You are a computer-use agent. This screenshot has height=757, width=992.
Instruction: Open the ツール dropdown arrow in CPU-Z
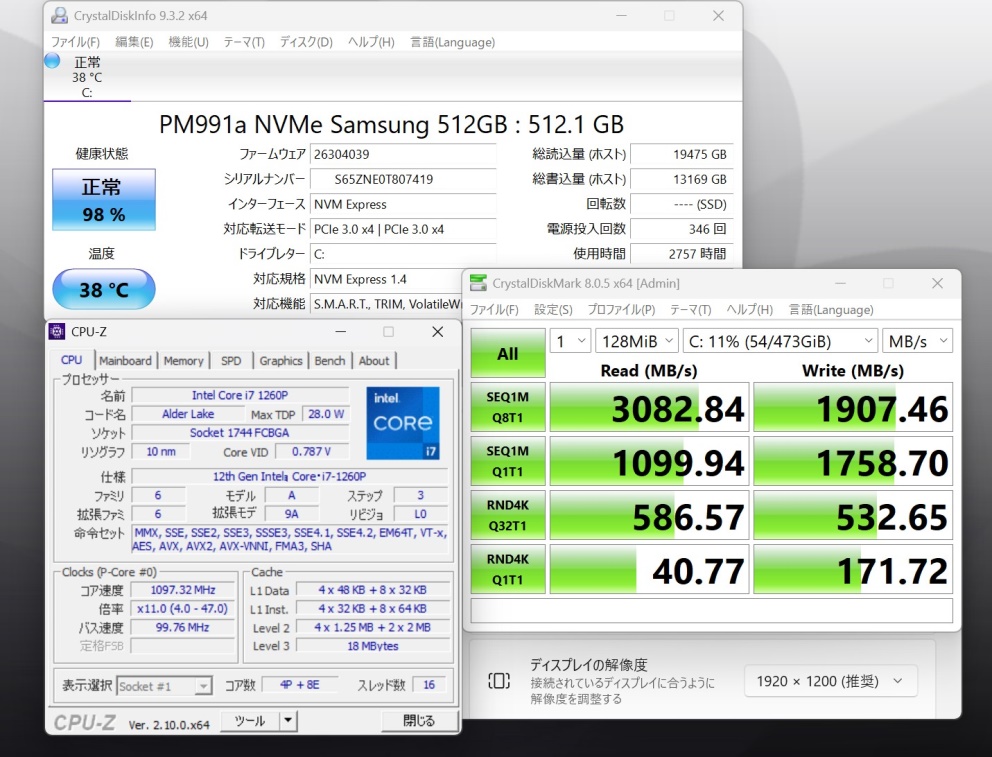[x=288, y=721]
